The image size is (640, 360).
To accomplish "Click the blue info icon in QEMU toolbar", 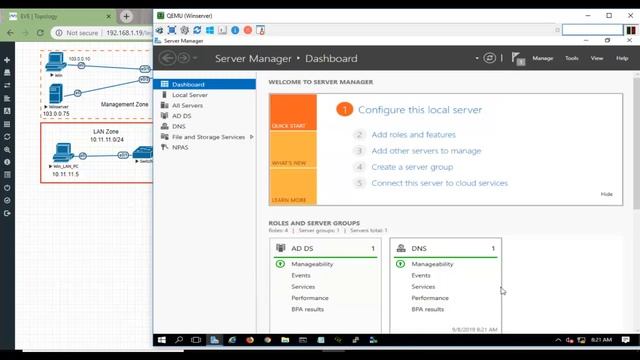I will pos(235,30).
